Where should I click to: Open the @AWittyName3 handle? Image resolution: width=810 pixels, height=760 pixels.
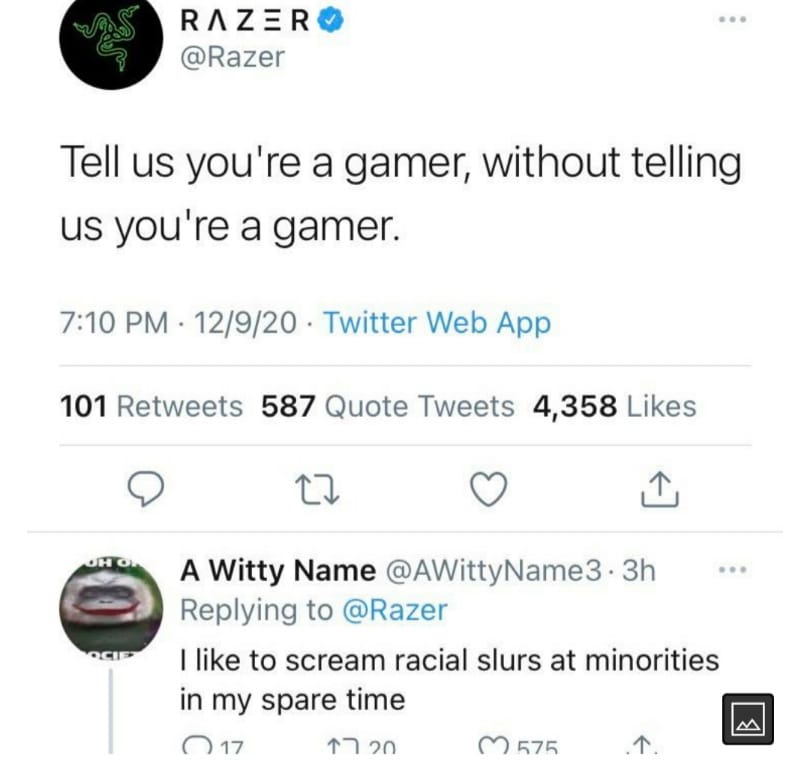493,571
